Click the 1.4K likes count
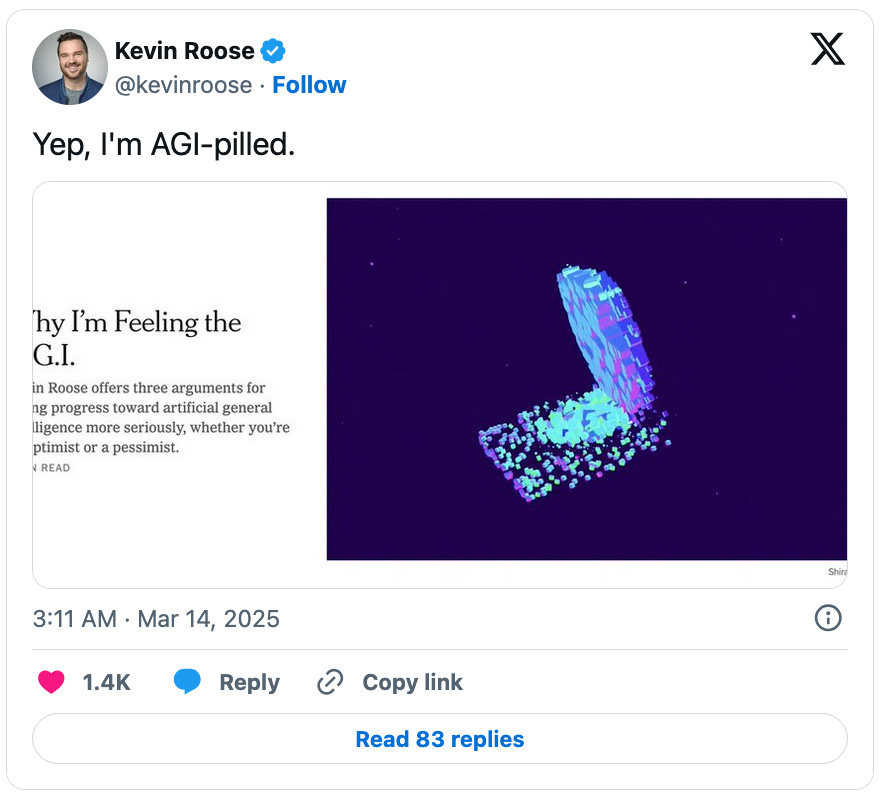The image size is (880, 798). (106, 682)
